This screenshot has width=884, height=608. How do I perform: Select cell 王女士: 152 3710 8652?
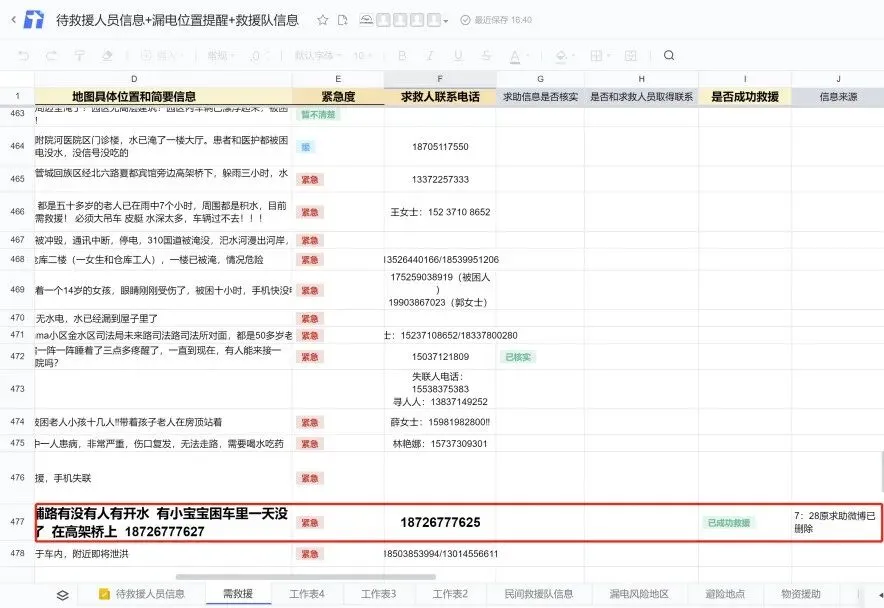coord(440,212)
